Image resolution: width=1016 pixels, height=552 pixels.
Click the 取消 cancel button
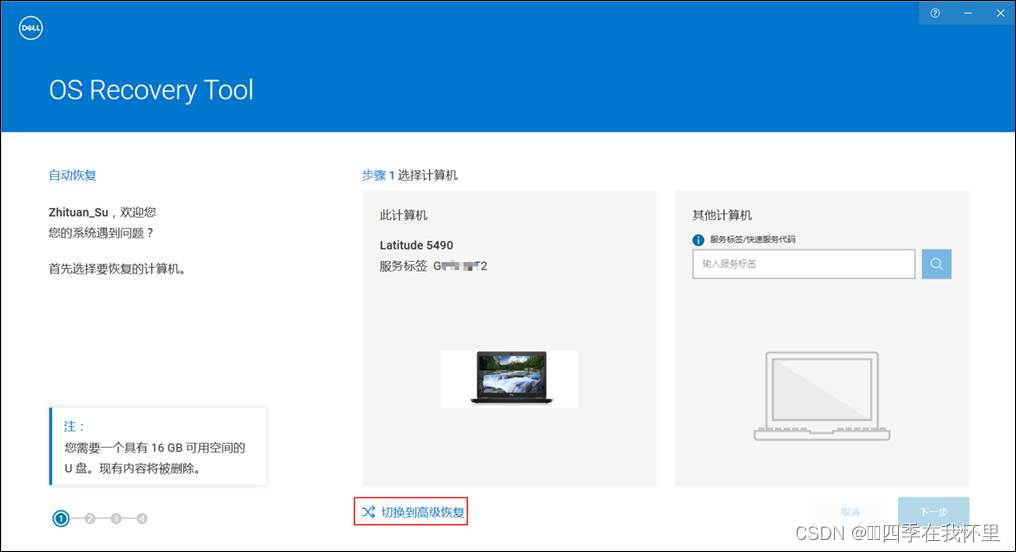(850, 512)
